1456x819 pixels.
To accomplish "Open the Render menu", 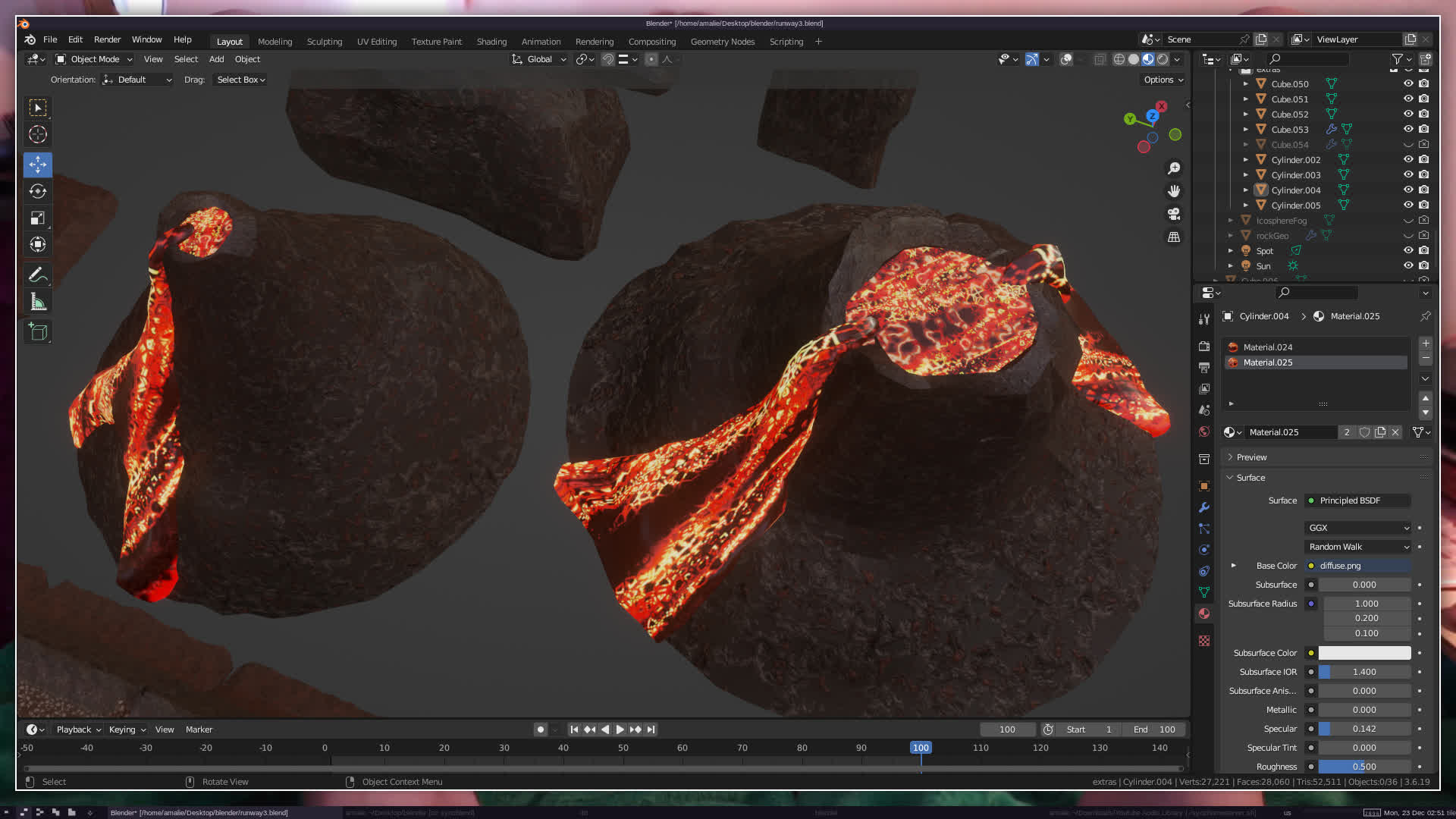I will (107, 39).
